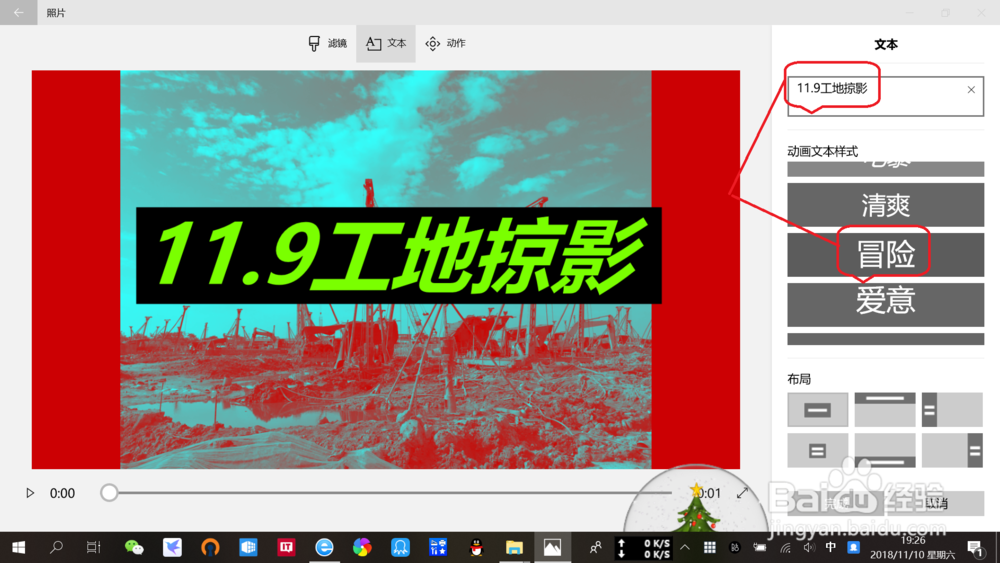
Task: Choose the 冒险 animated text style
Action: [x=885, y=254]
